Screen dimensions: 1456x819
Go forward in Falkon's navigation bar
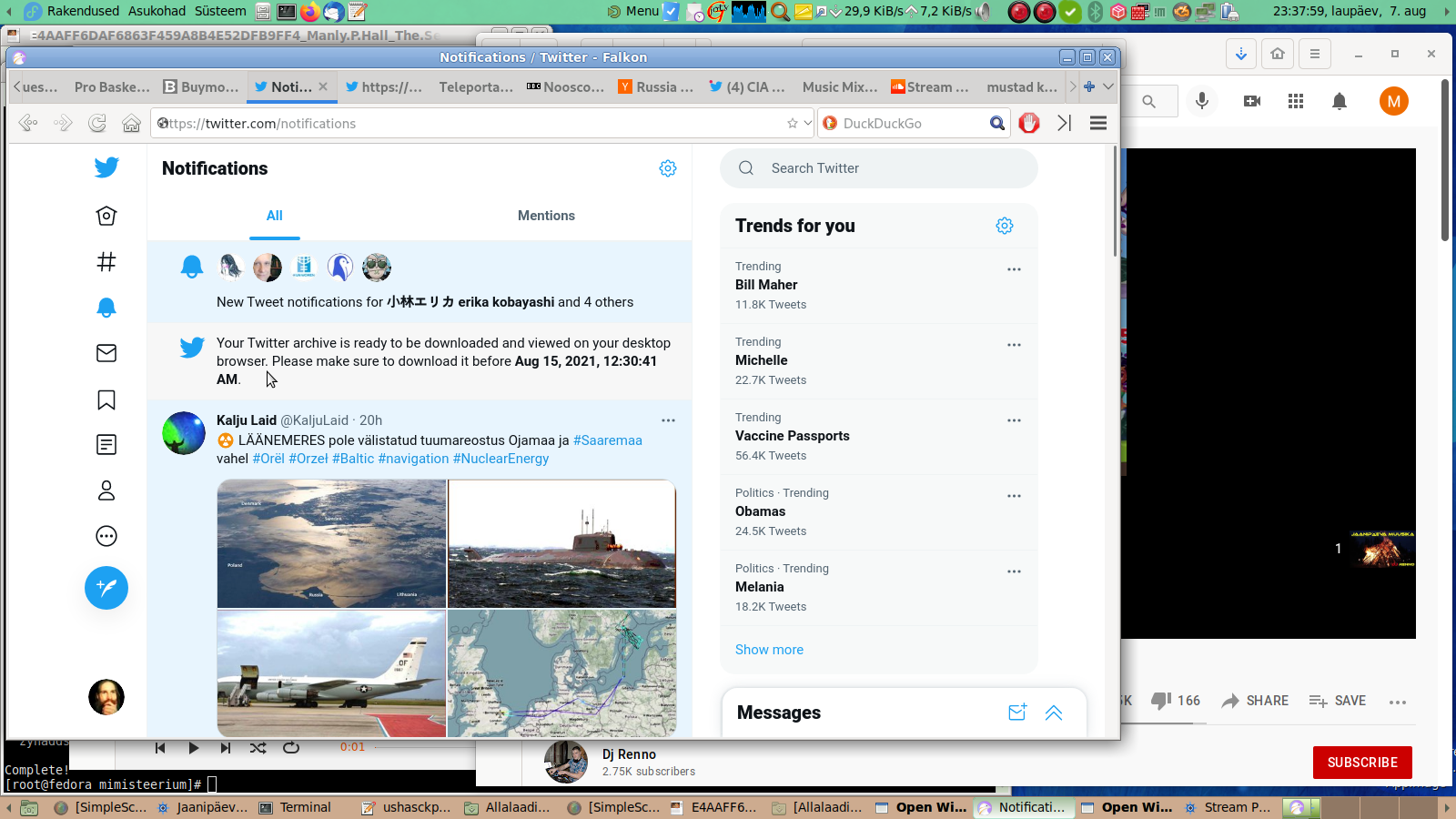pos(63,123)
